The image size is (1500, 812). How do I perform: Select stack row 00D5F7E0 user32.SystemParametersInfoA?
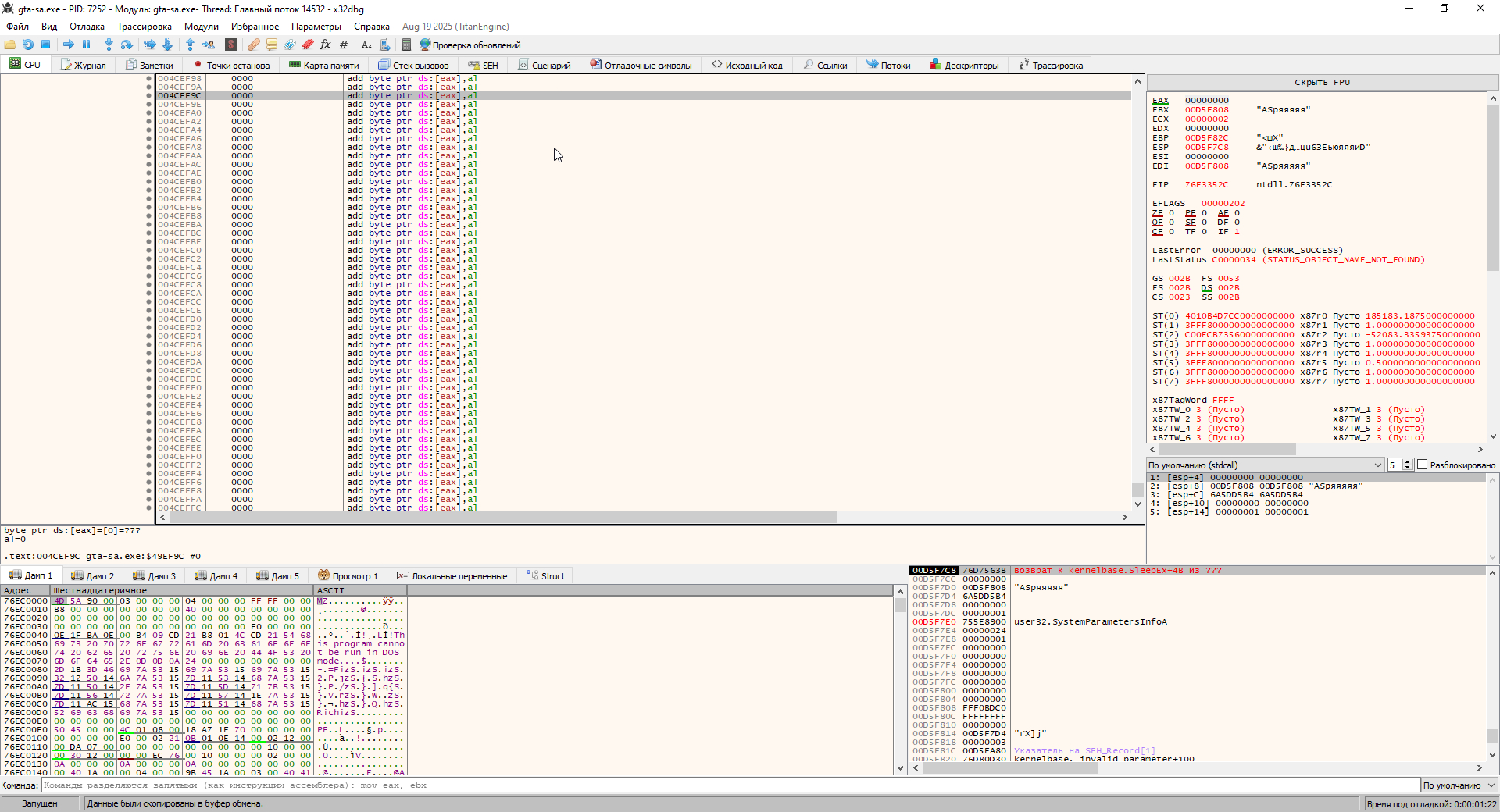coord(1198,622)
